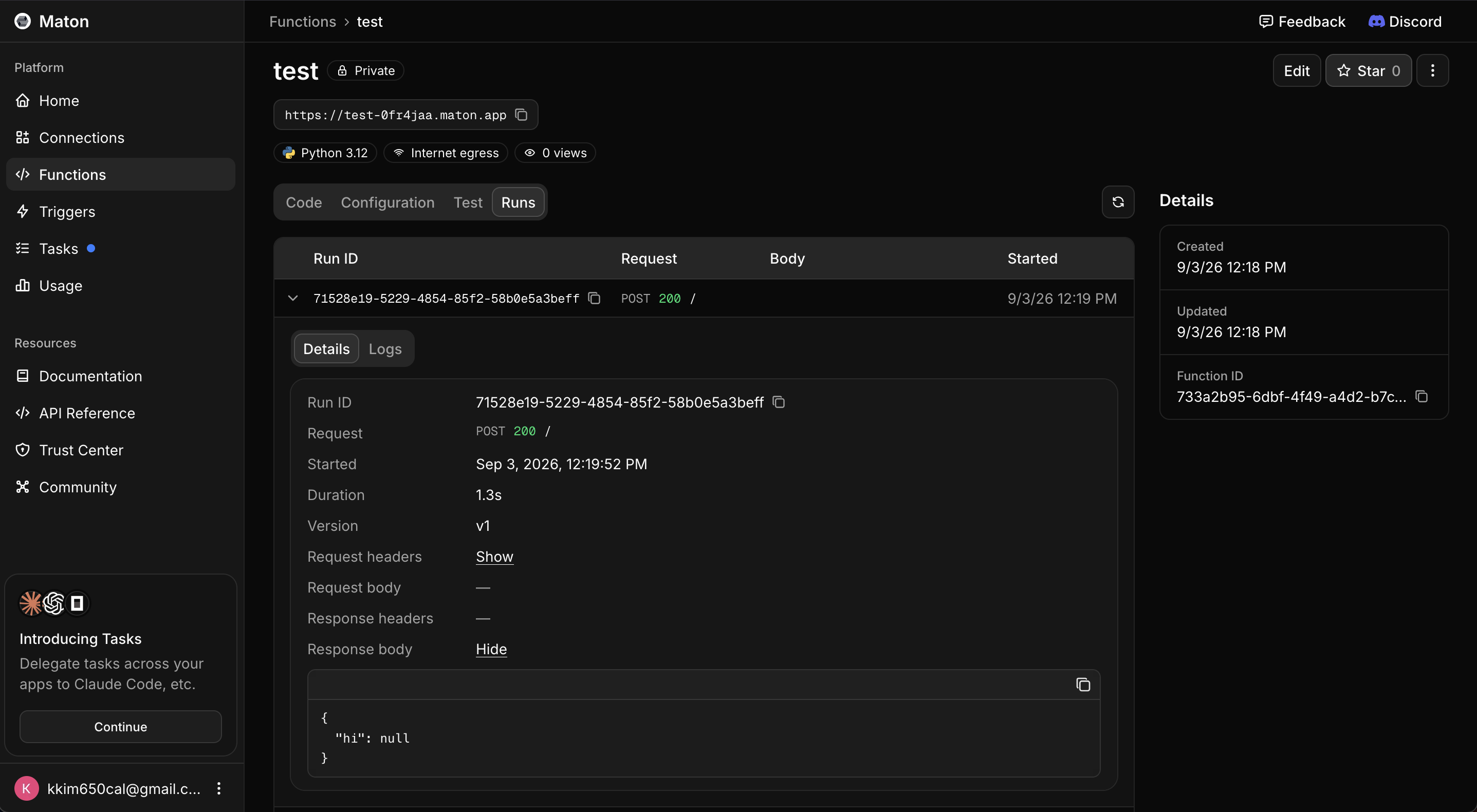Open API Reference link

[x=120, y=413]
